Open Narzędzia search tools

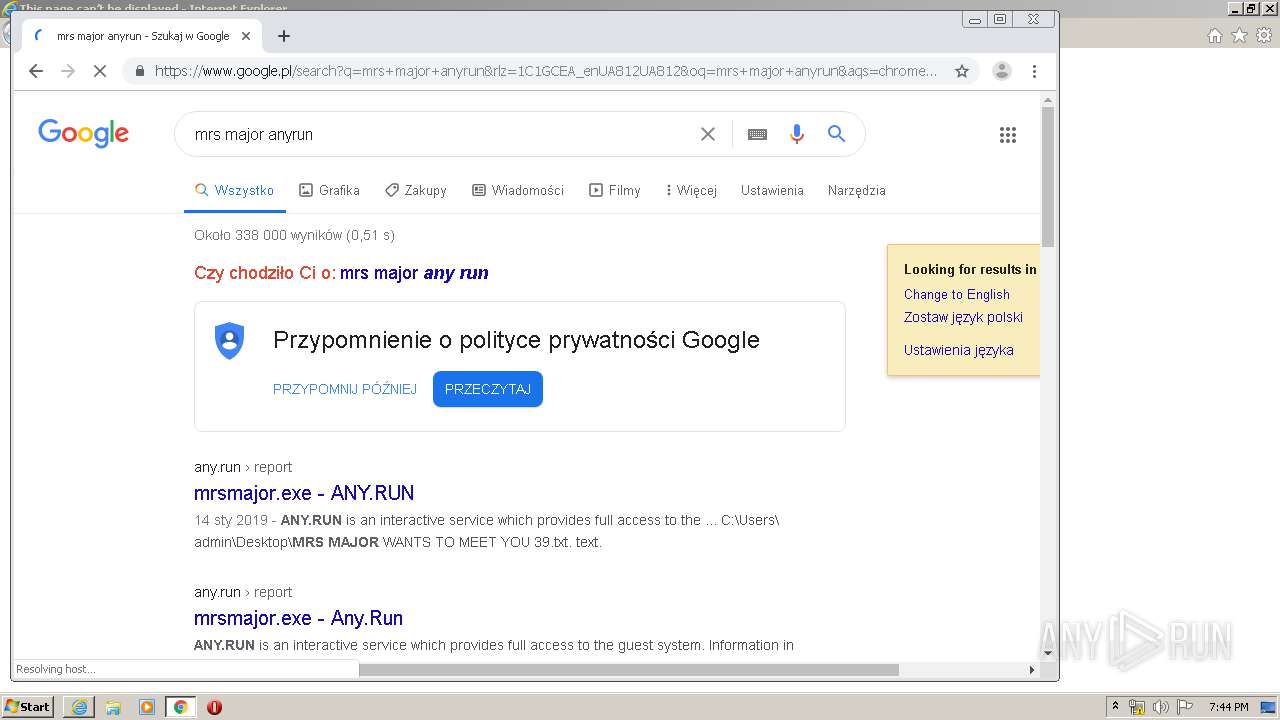(857, 190)
